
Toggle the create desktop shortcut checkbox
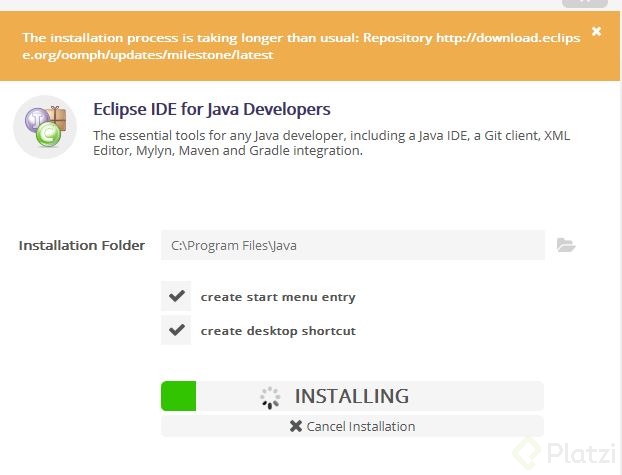click(x=177, y=330)
